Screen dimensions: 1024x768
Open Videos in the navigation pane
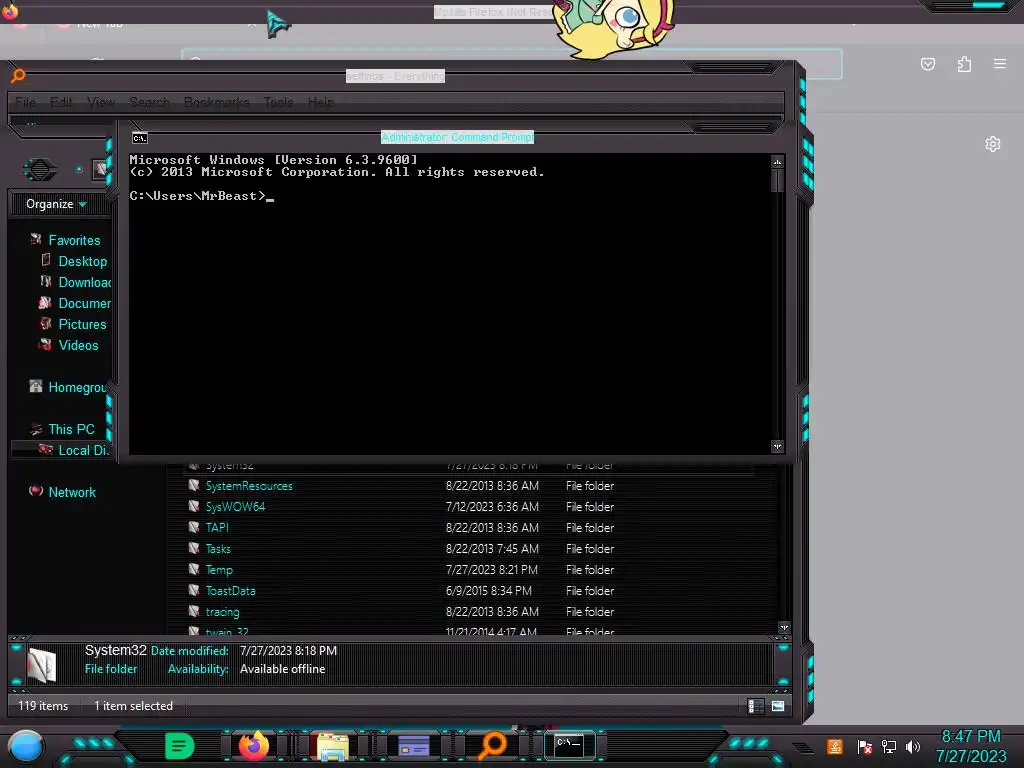[78, 345]
